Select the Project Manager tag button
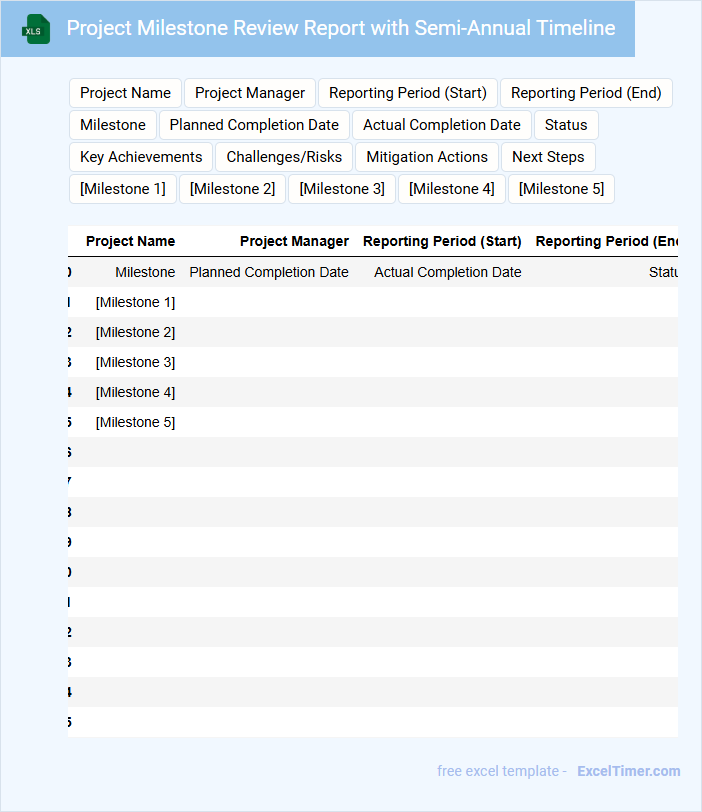The height and width of the screenshot is (812, 702). pos(250,93)
